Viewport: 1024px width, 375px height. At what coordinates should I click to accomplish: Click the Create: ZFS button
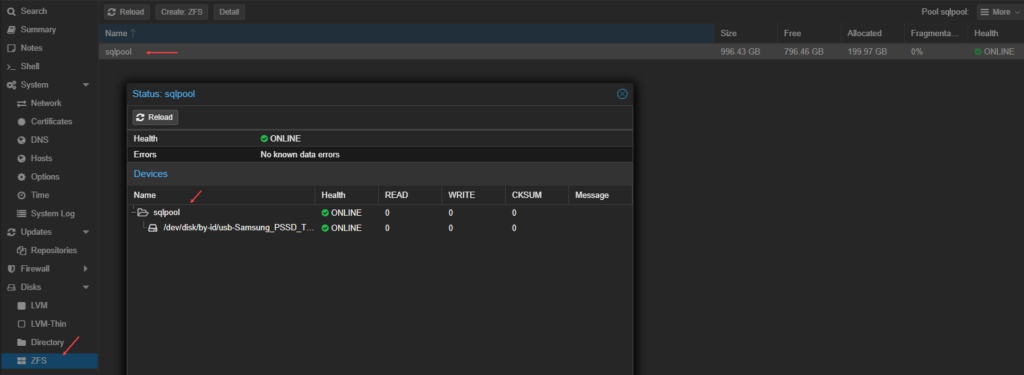(182, 12)
